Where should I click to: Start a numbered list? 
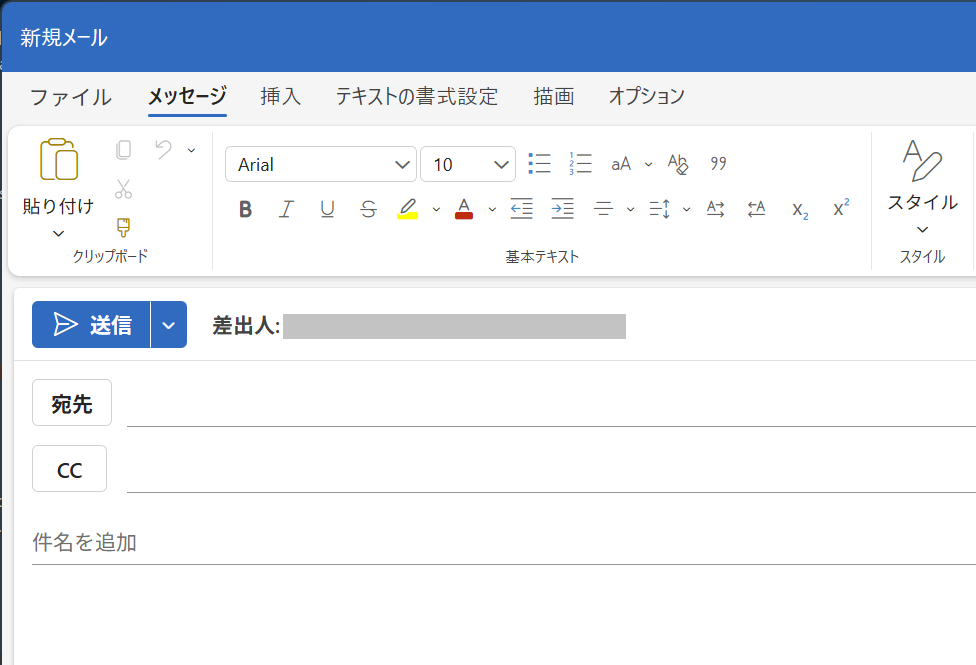click(x=580, y=163)
